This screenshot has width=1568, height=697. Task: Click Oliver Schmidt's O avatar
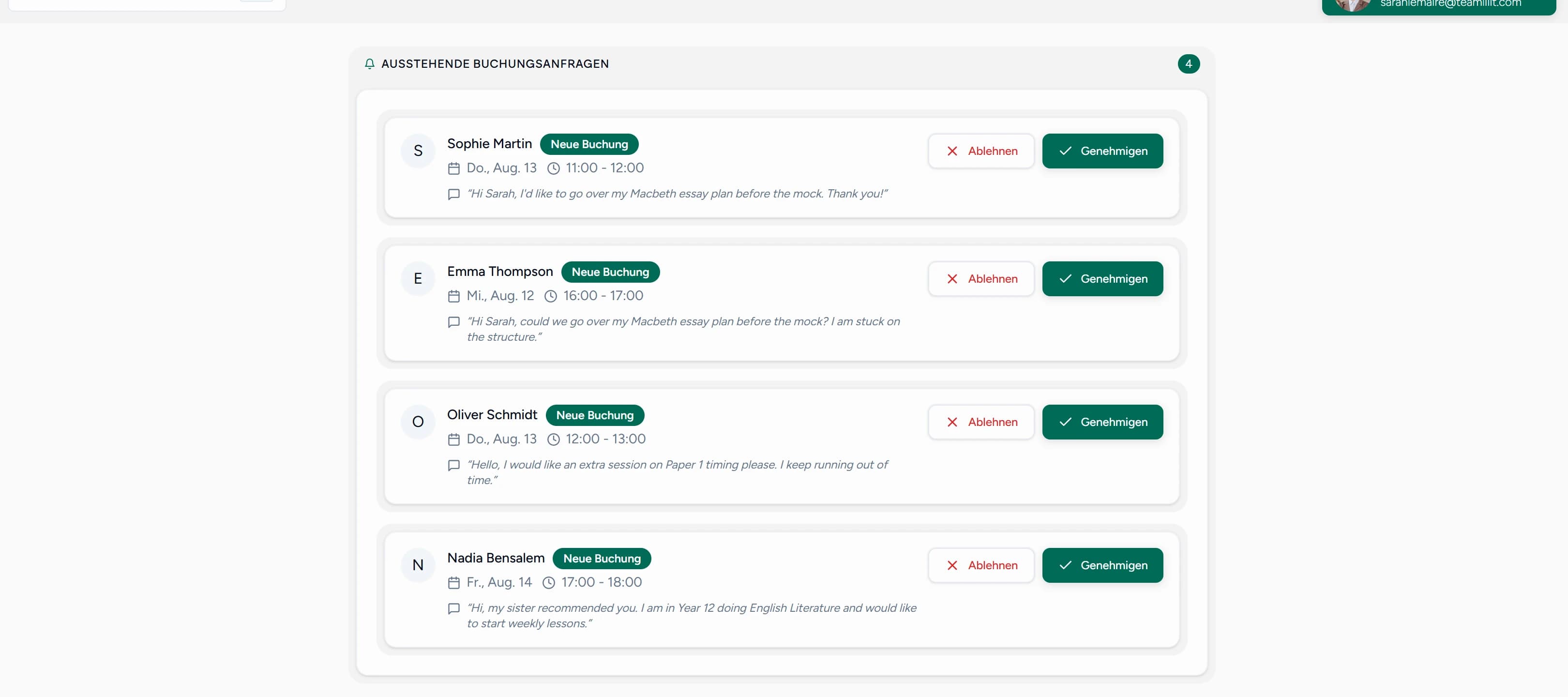pos(418,422)
